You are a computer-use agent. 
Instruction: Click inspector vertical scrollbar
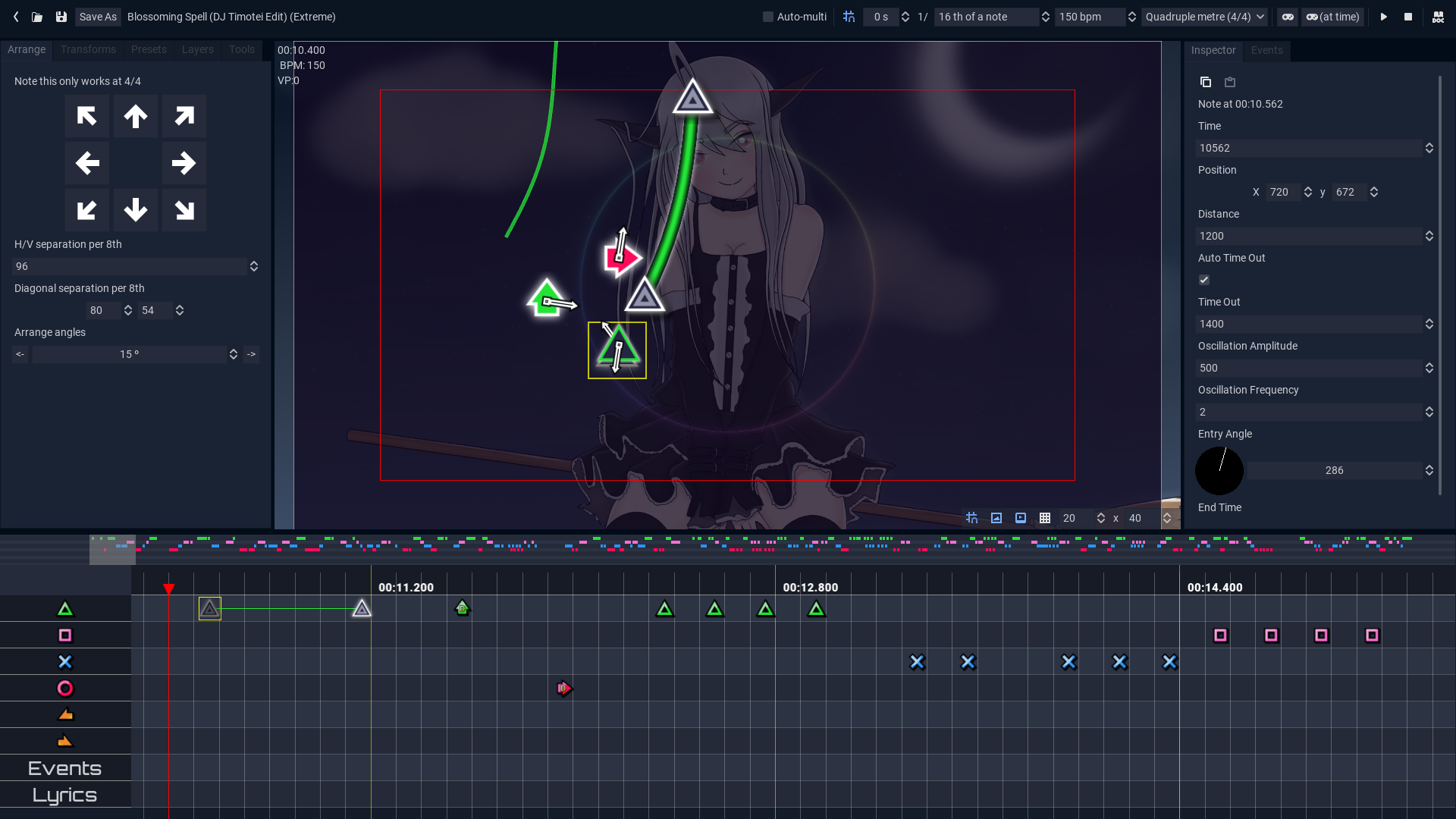coord(1440,284)
